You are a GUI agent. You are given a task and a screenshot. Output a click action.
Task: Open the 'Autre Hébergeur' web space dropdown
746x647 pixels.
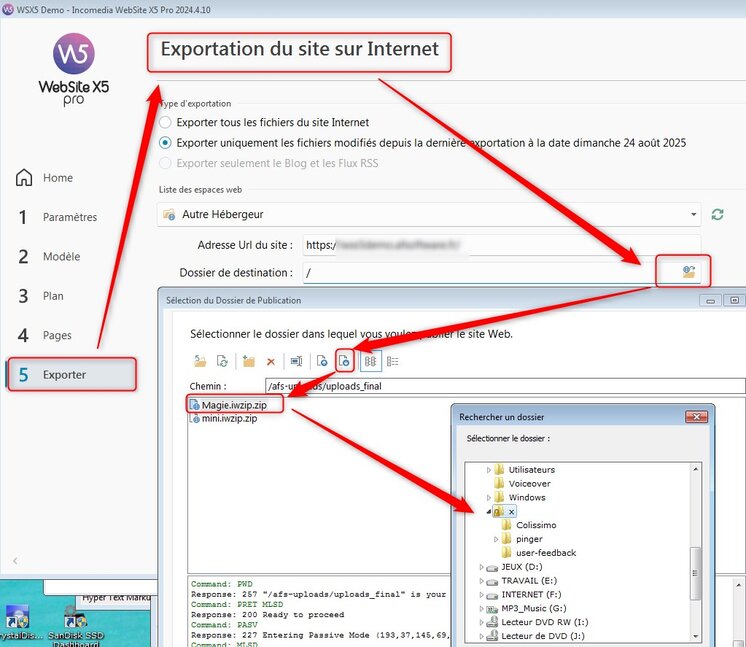click(430, 214)
